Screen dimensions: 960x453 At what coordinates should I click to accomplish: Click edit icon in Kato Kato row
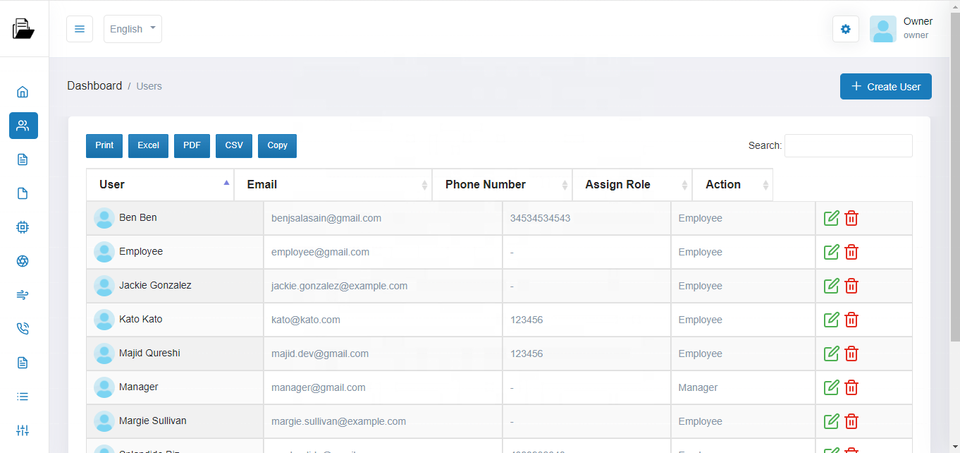point(830,320)
